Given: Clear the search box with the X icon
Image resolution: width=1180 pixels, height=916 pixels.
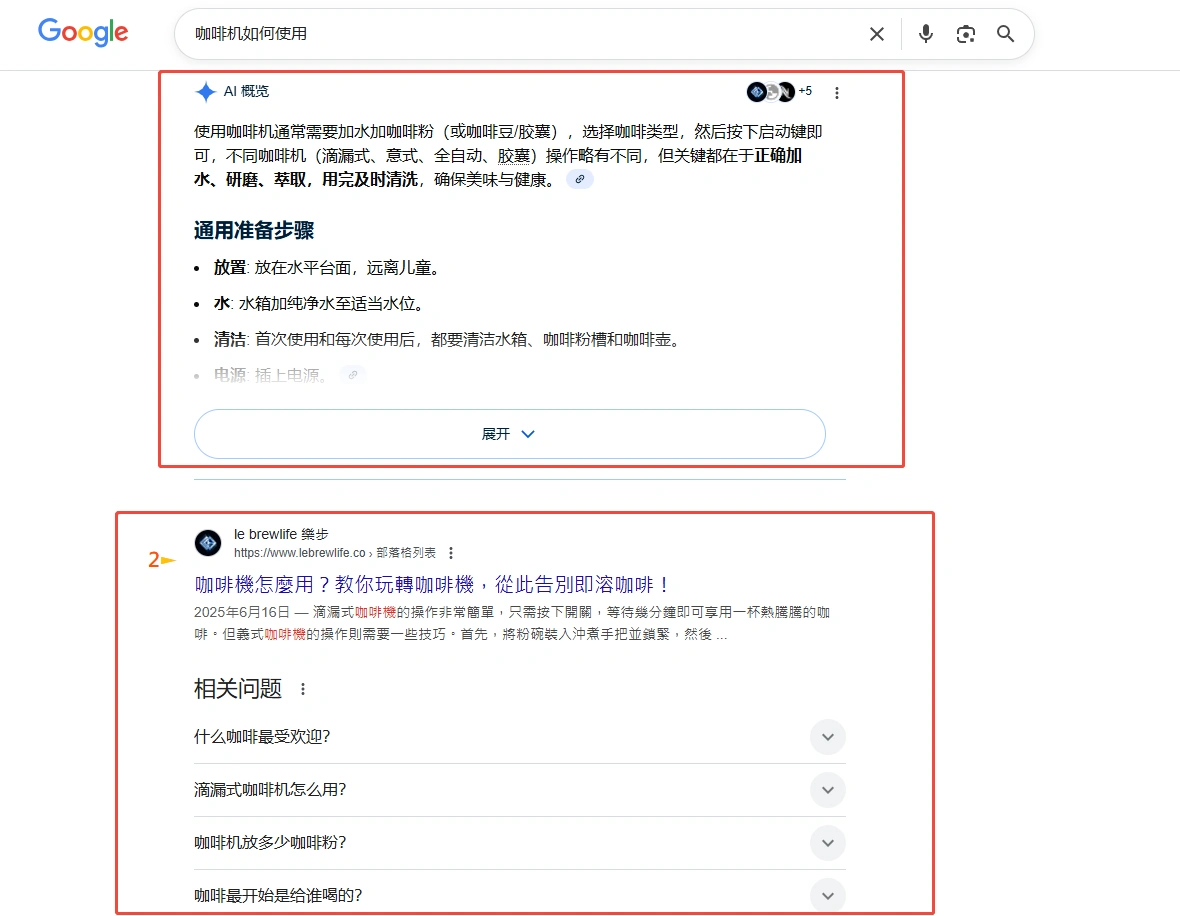Looking at the screenshot, I should coord(876,34).
